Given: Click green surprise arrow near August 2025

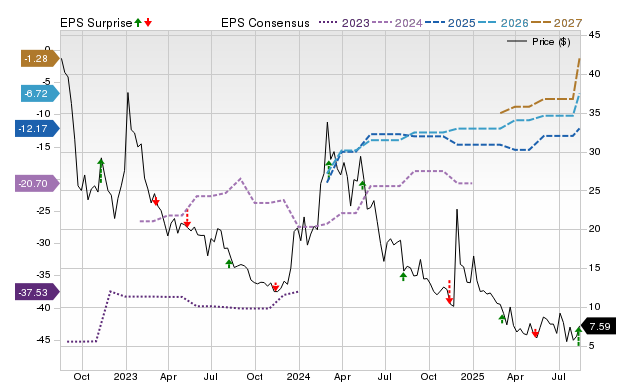Looking at the screenshot, I should tap(578, 336).
